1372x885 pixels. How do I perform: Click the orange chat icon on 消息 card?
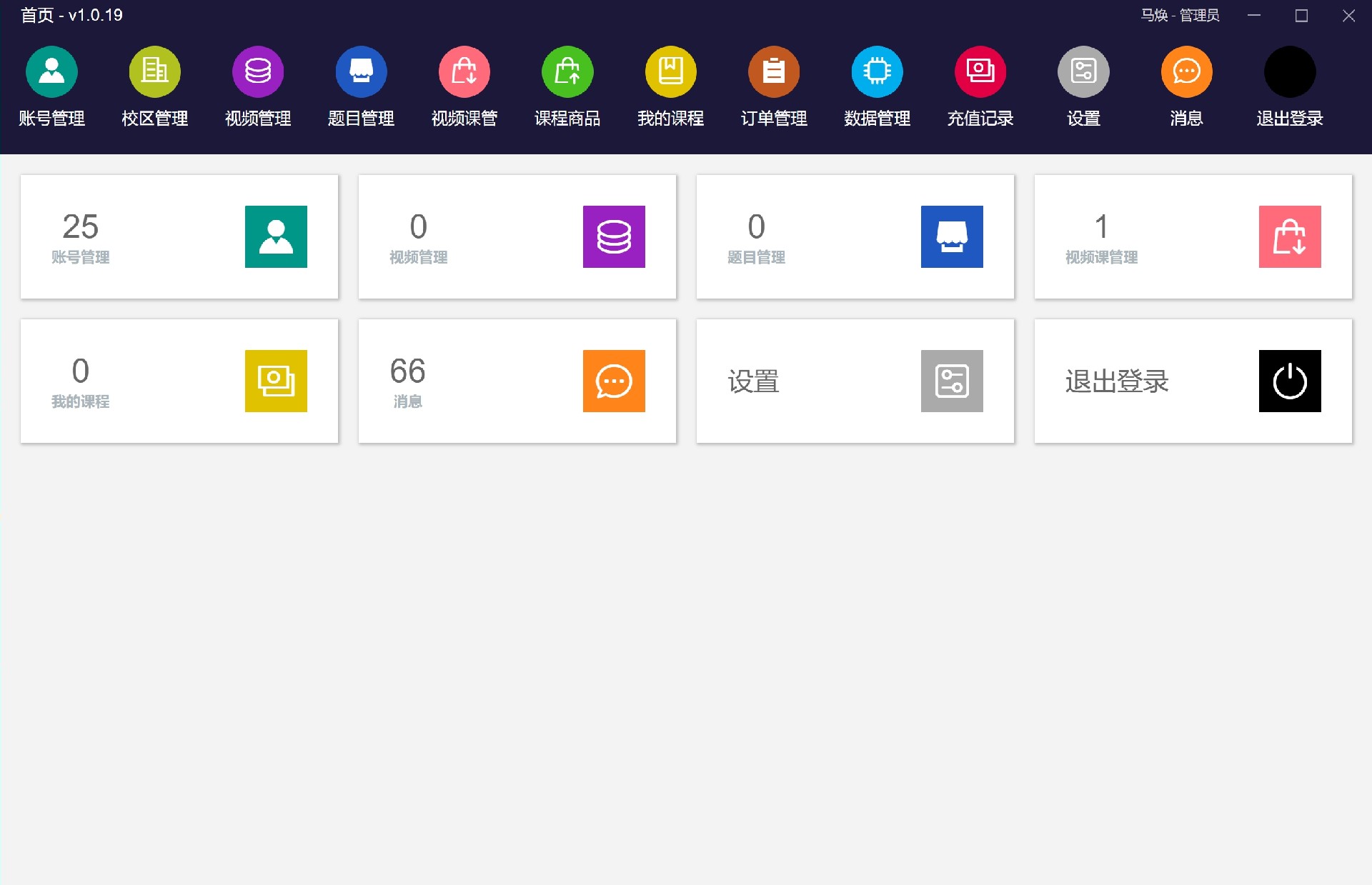click(614, 381)
